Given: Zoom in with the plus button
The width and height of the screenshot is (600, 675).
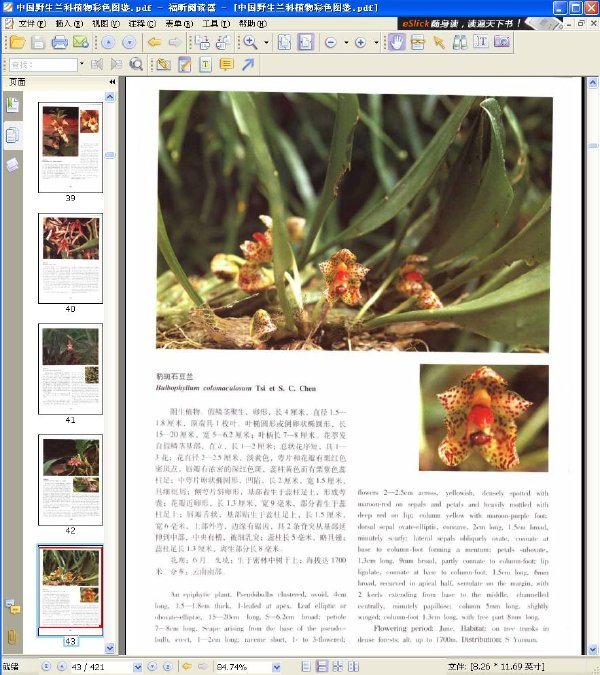Looking at the screenshot, I should coord(361,42).
